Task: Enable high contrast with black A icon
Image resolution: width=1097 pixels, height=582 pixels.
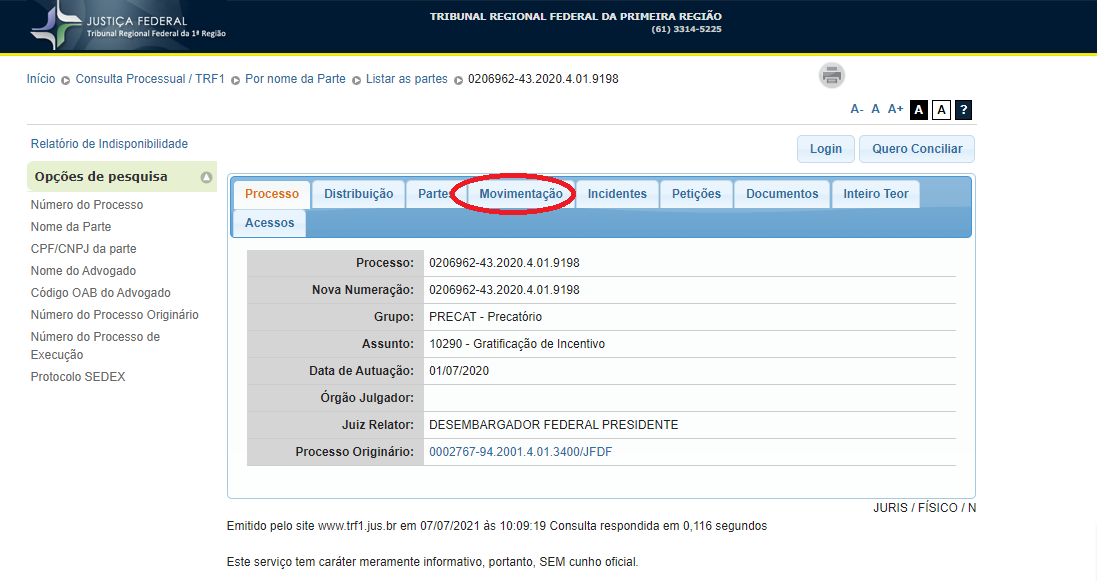Action: coord(919,110)
